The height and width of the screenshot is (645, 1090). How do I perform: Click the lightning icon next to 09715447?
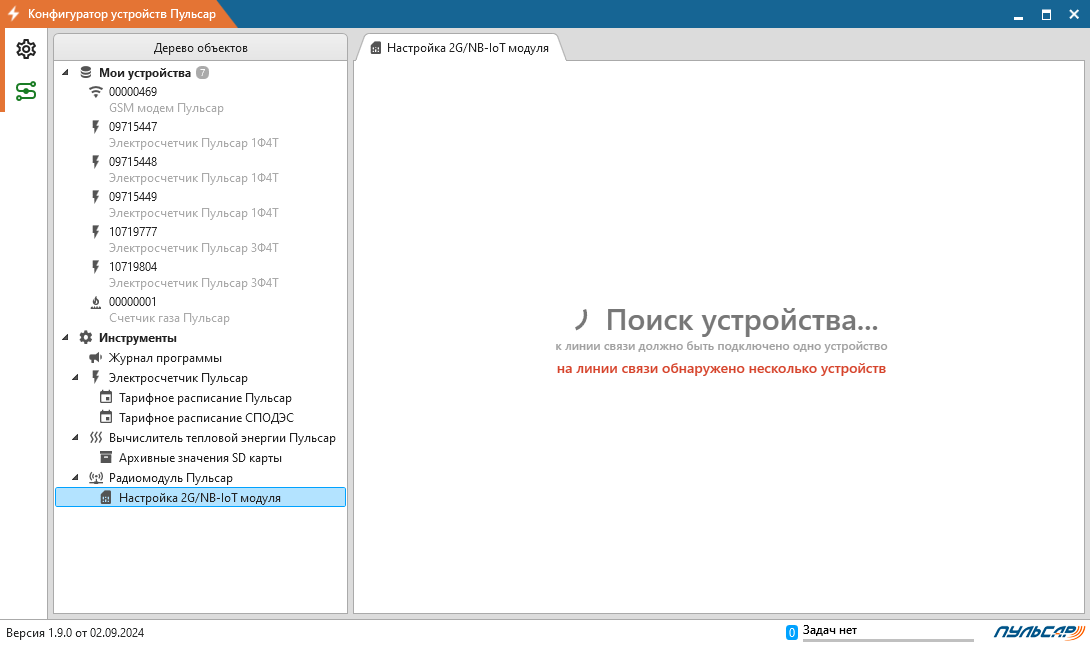pyautogui.click(x=96, y=126)
